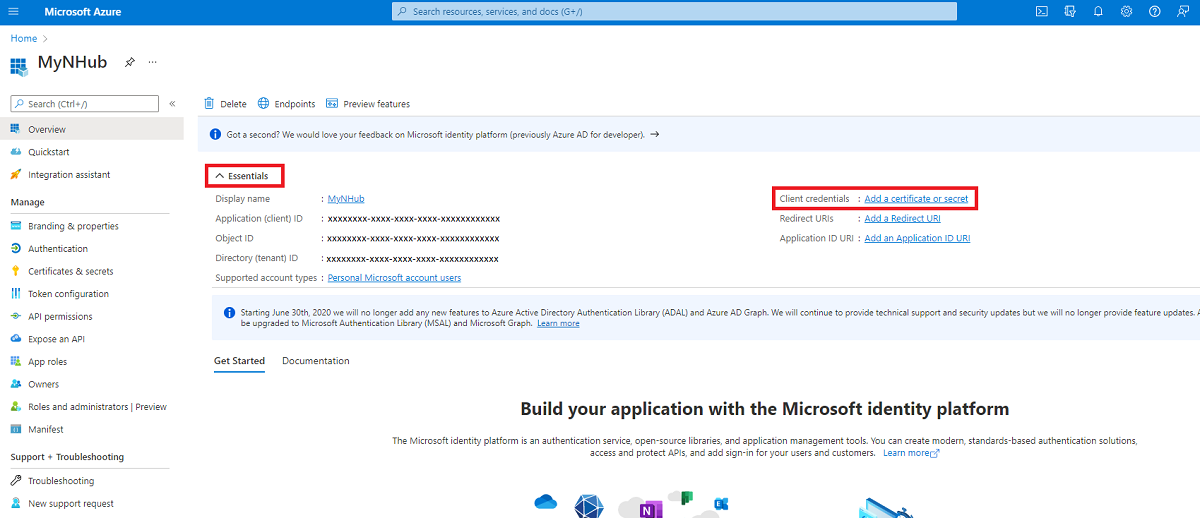Viewport: 1200px width, 518px height.
Task: Click the Quickstart cloud icon
Action: click(16, 152)
